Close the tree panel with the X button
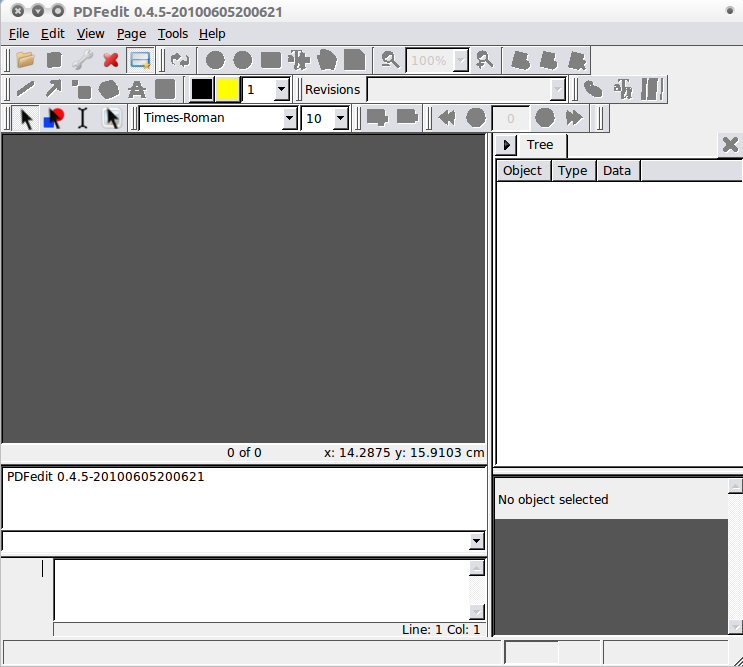Screen dimensions: 743x667 (x=730, y=144)
